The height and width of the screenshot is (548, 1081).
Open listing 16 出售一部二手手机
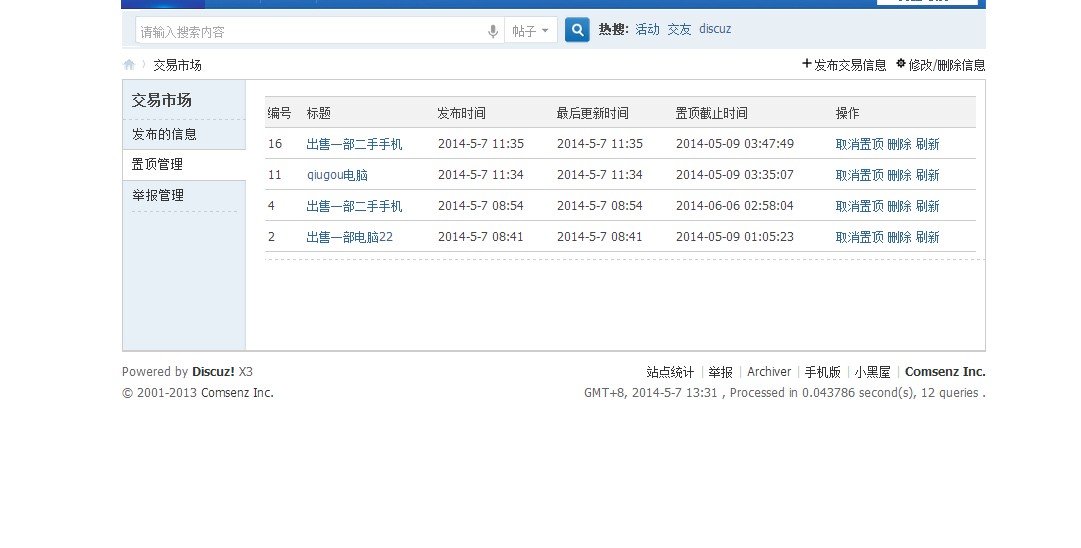pos(354,144)
